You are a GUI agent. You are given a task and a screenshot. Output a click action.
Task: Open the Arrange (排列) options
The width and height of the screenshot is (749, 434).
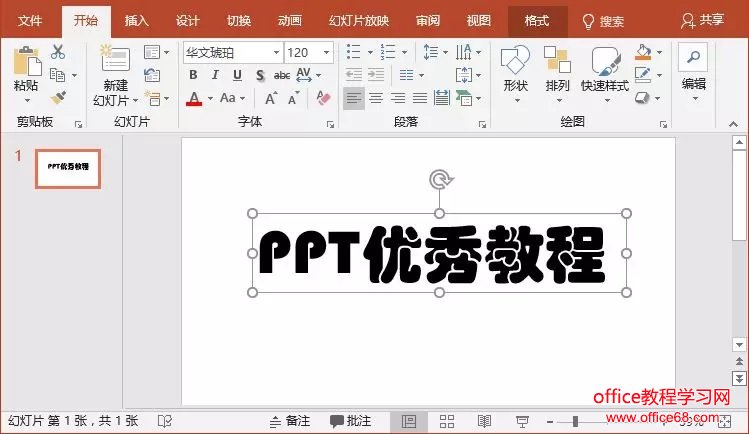tap(557, 70)
